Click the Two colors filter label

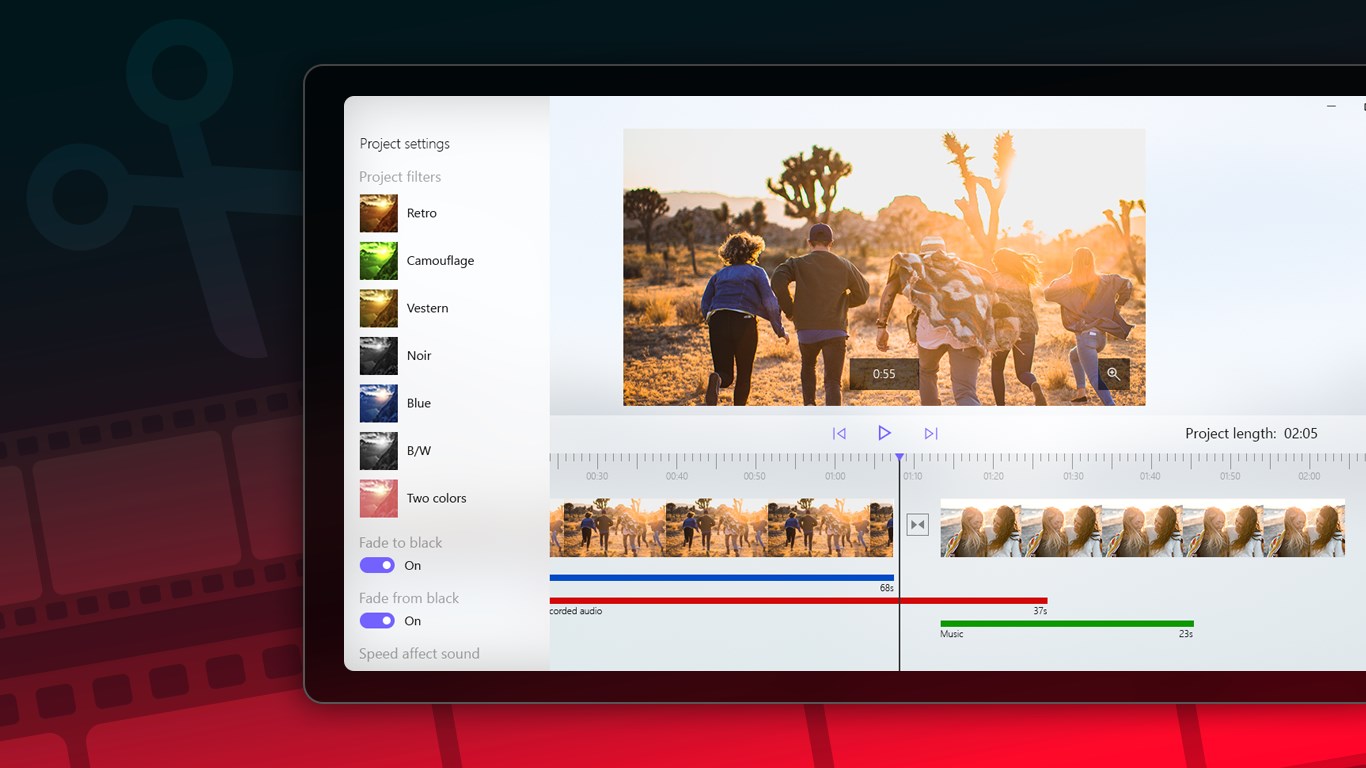pos(436,498)
